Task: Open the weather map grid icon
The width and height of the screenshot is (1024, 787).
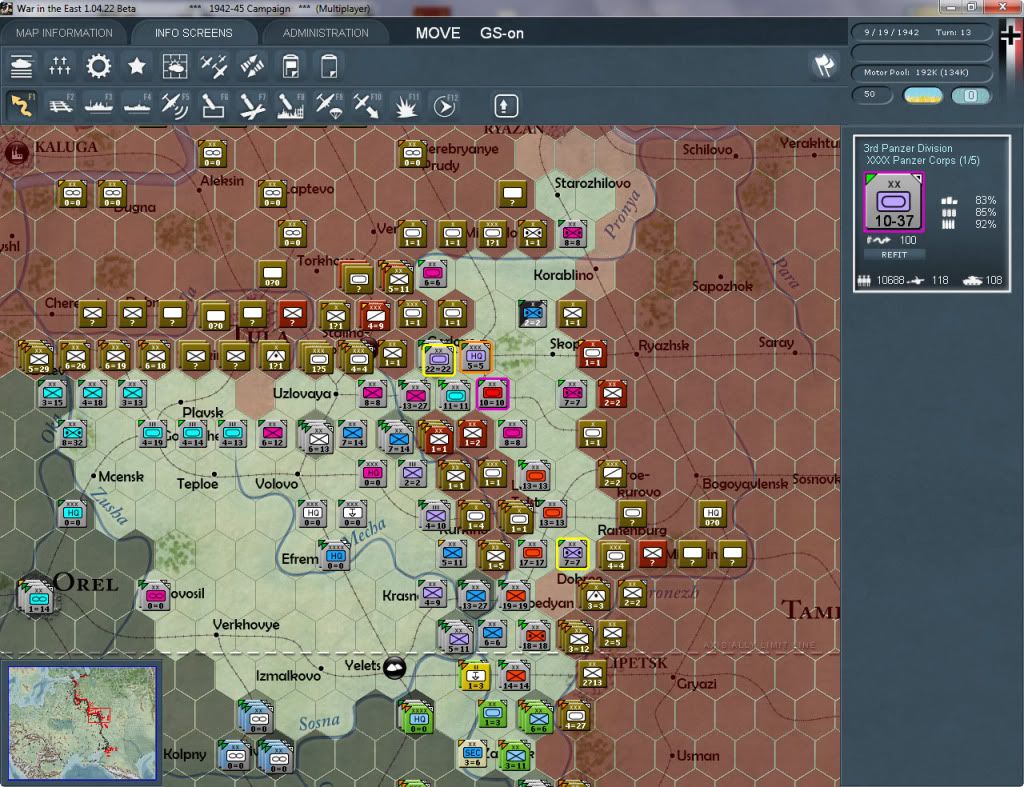Action: [x=174, y=66]
